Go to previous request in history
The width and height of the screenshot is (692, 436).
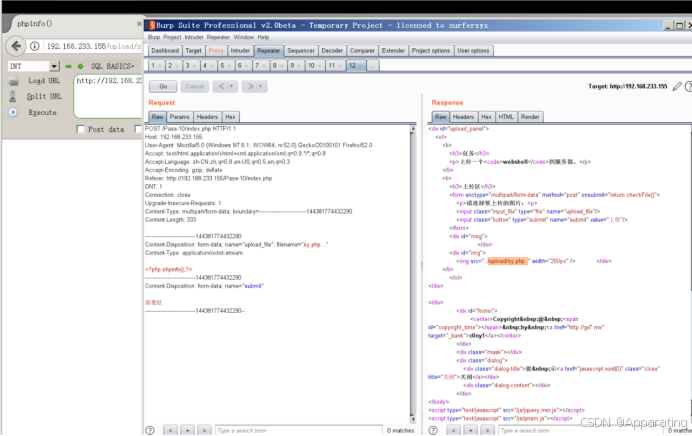pos(221,86)
